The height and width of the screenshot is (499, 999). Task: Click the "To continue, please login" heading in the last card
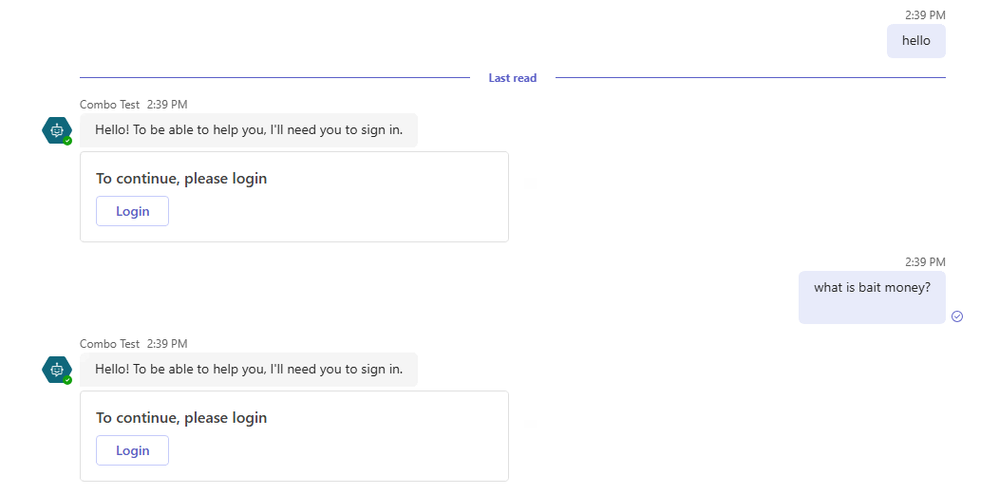point(181,418)
